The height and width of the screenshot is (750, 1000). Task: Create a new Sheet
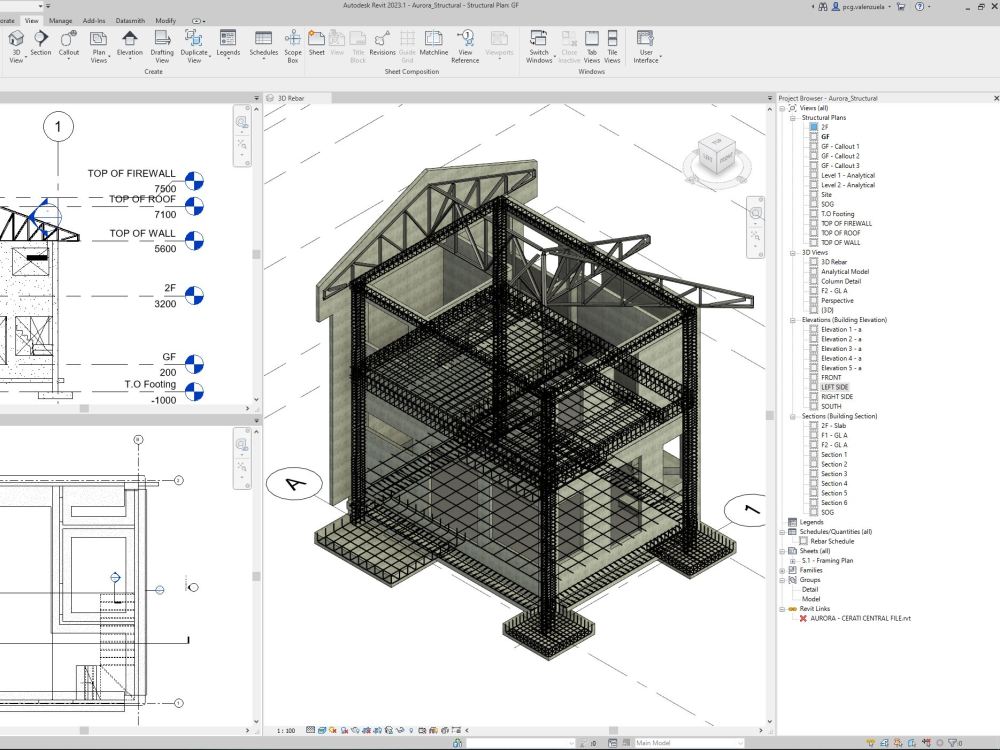pos(316,43)
